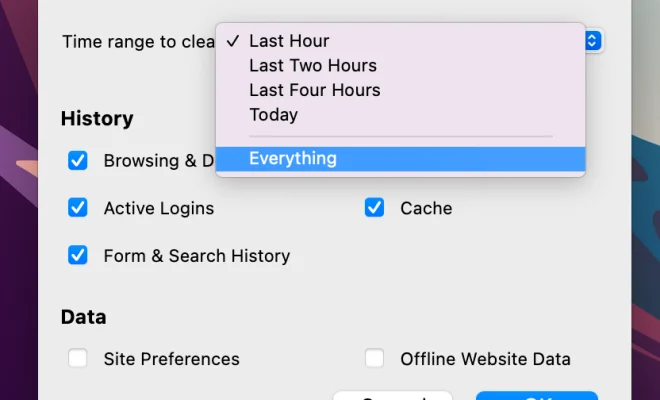Screen dimensions: 660x400
Task: Click the Time range to clear label
Action: click(x=138, y=42)
